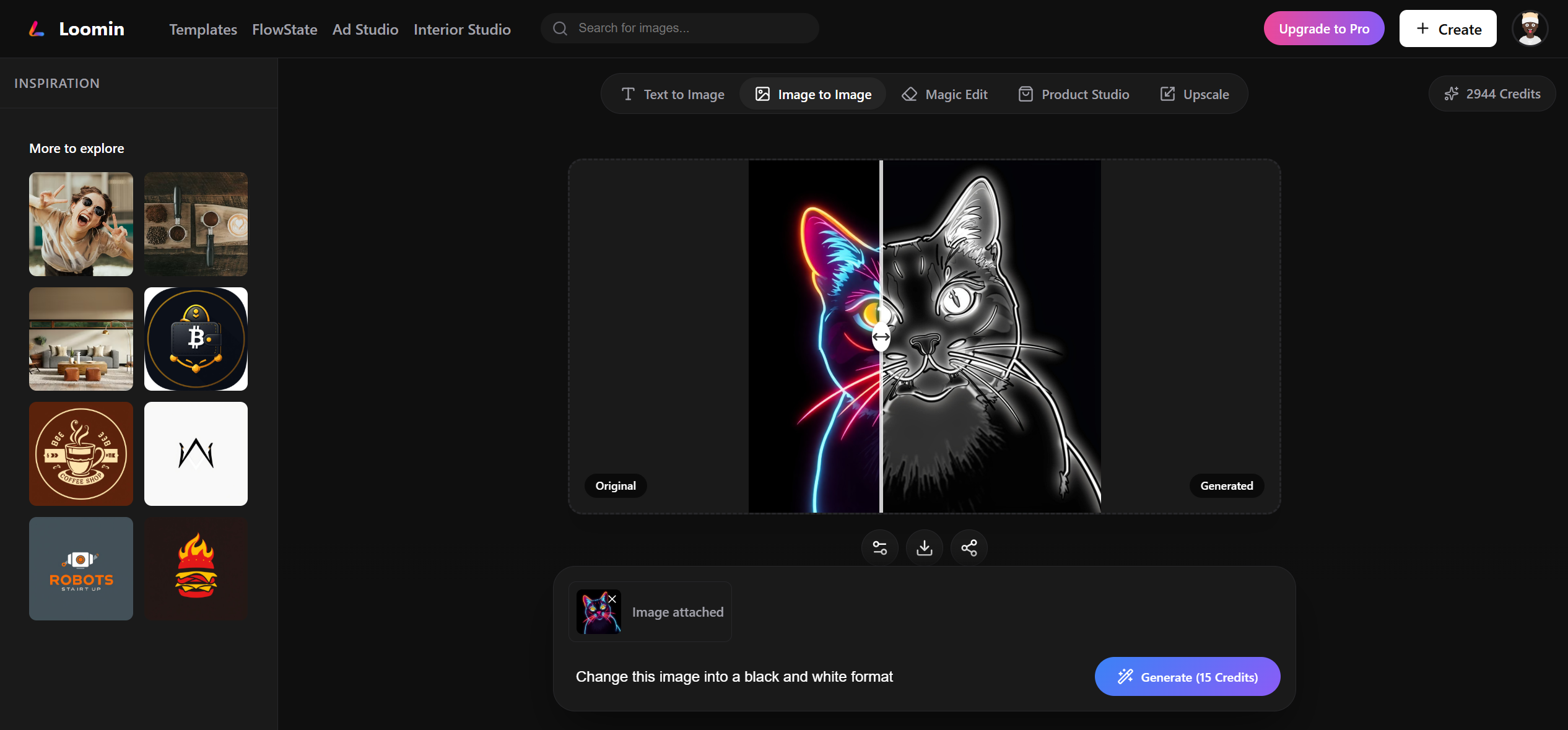This screenshot has height=730, width=1568.
Task: Click the Loomin logo icon
Action: pyautogui.click(x=37, y=28)
